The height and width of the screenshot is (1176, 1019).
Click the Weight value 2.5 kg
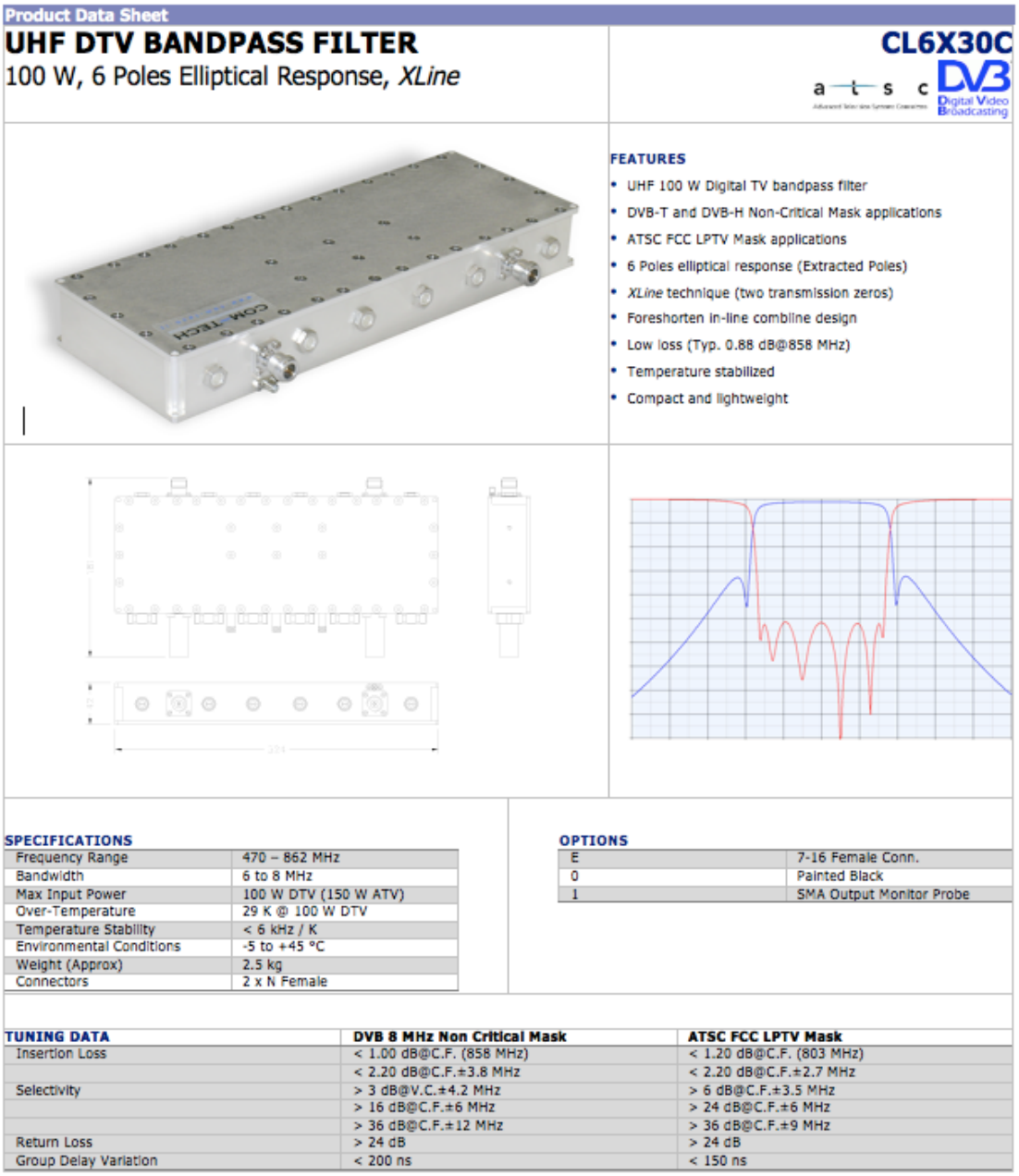pos(263,964)
